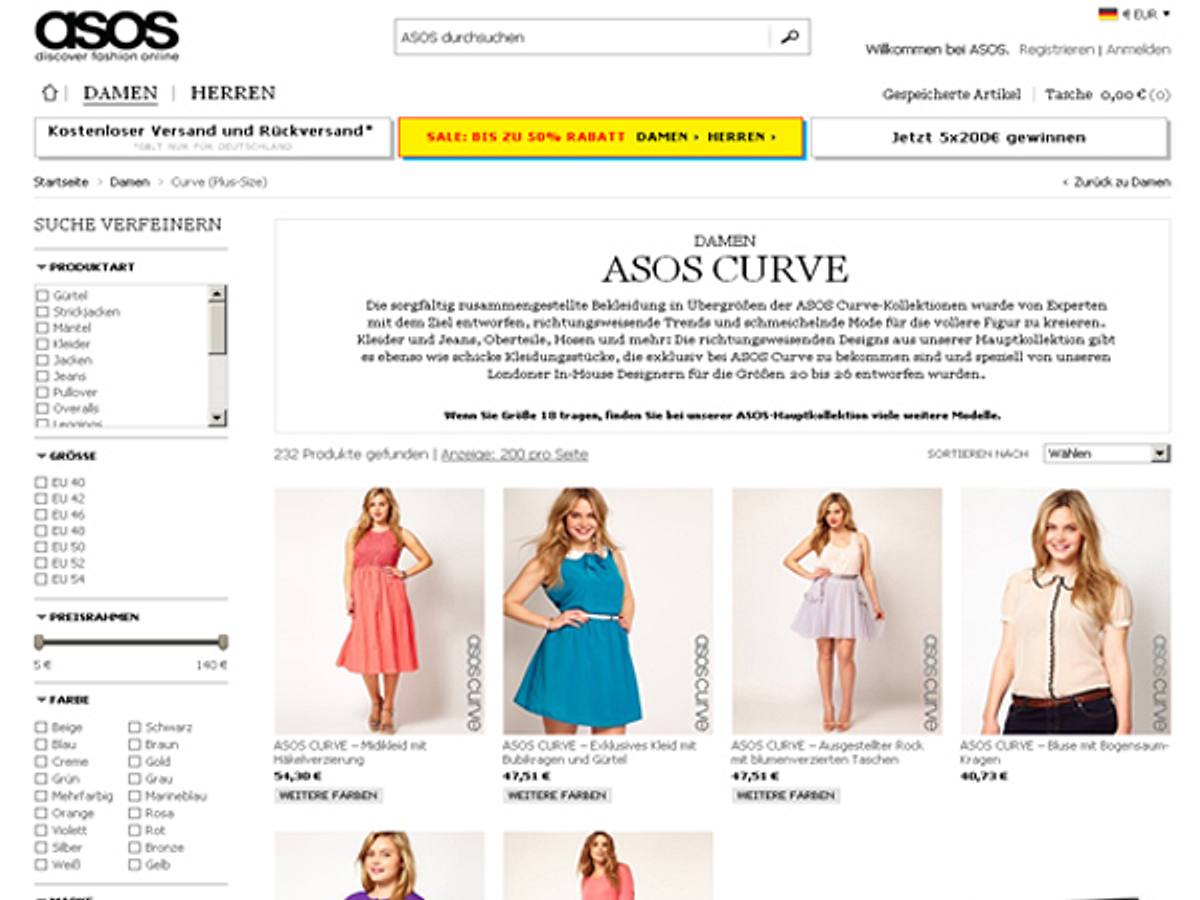Click the maximum price slider handle
Image resolution: width=1200 pixels, height=900 pixels.
[x=223, y=641]
